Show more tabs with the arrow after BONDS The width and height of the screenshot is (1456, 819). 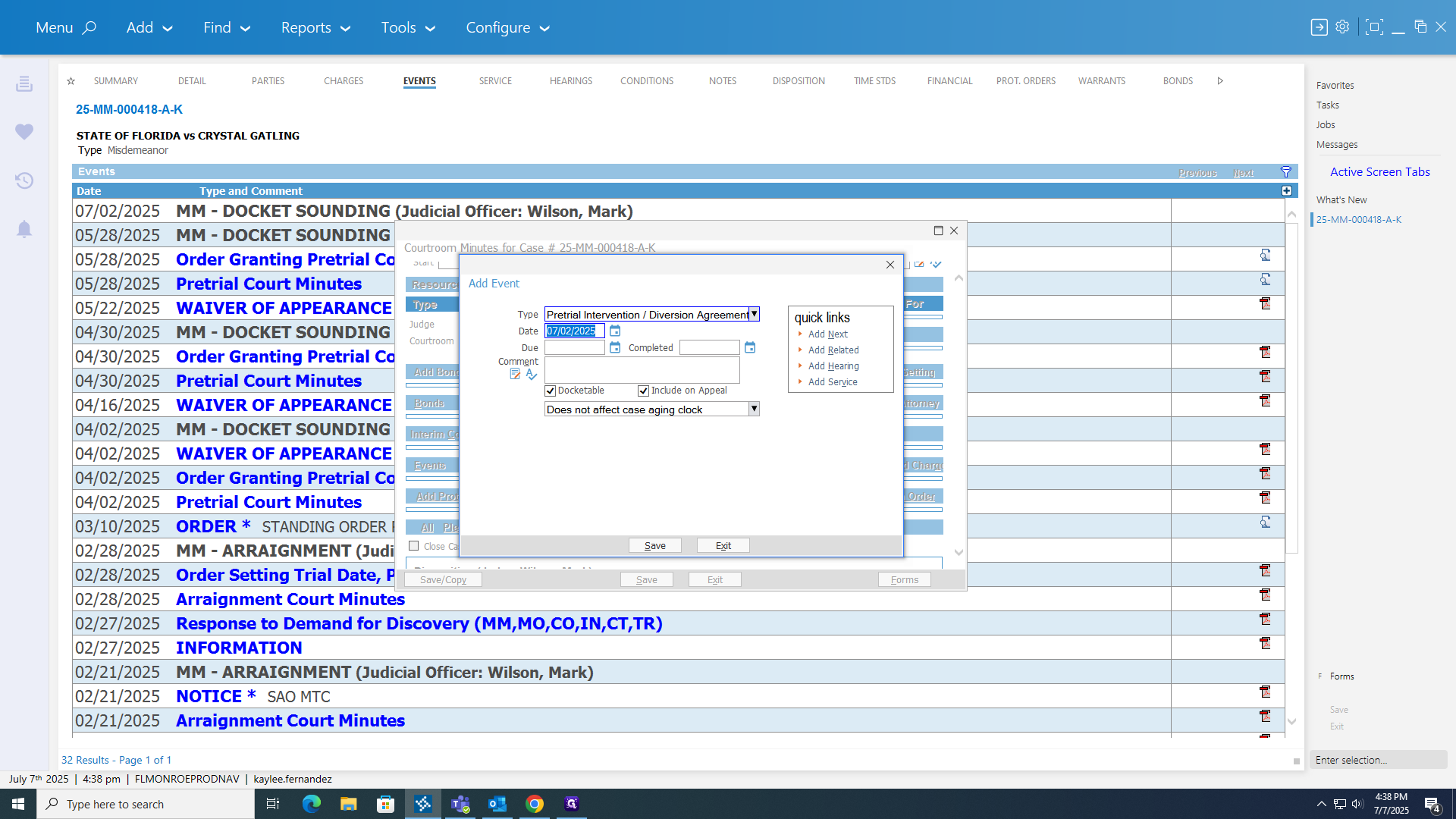[x=1220, y=81]
